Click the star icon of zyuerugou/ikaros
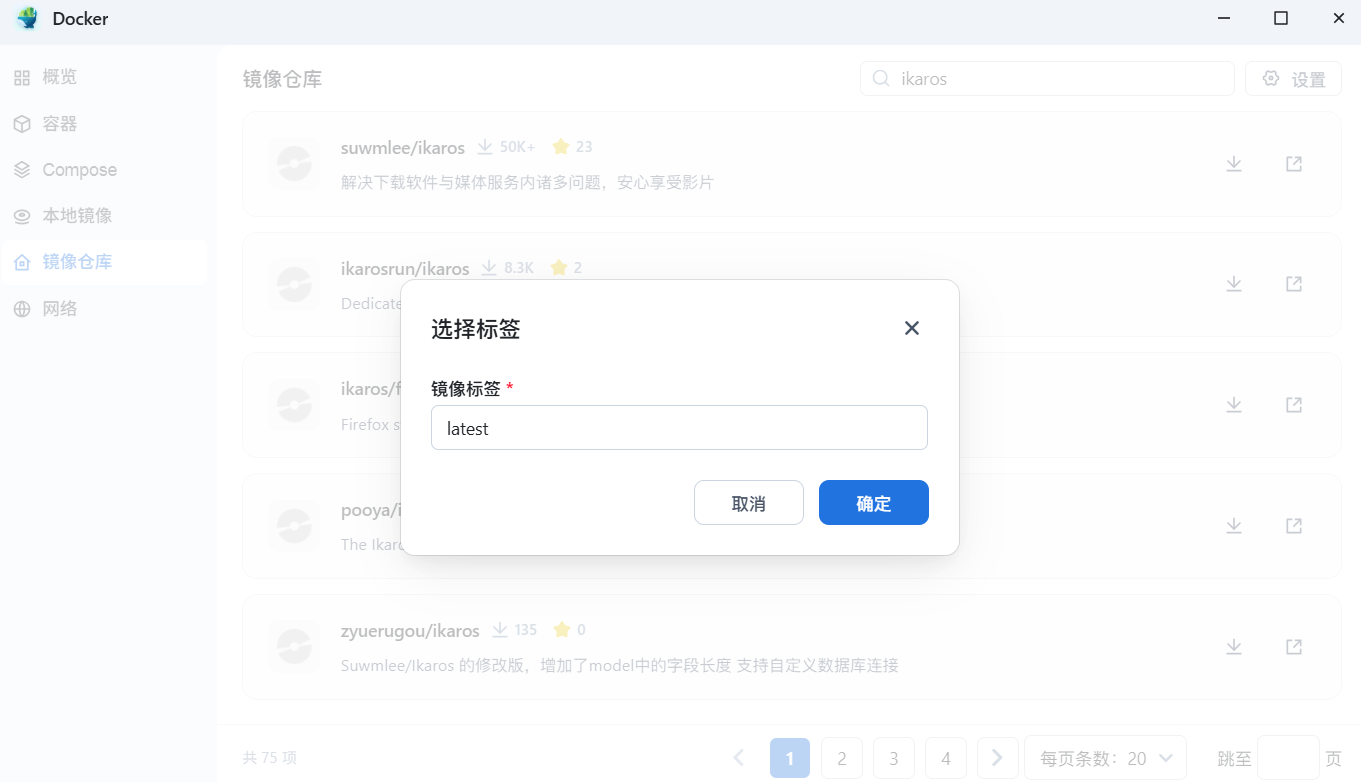Screen dimensions: 1361x783 point(561,630)
